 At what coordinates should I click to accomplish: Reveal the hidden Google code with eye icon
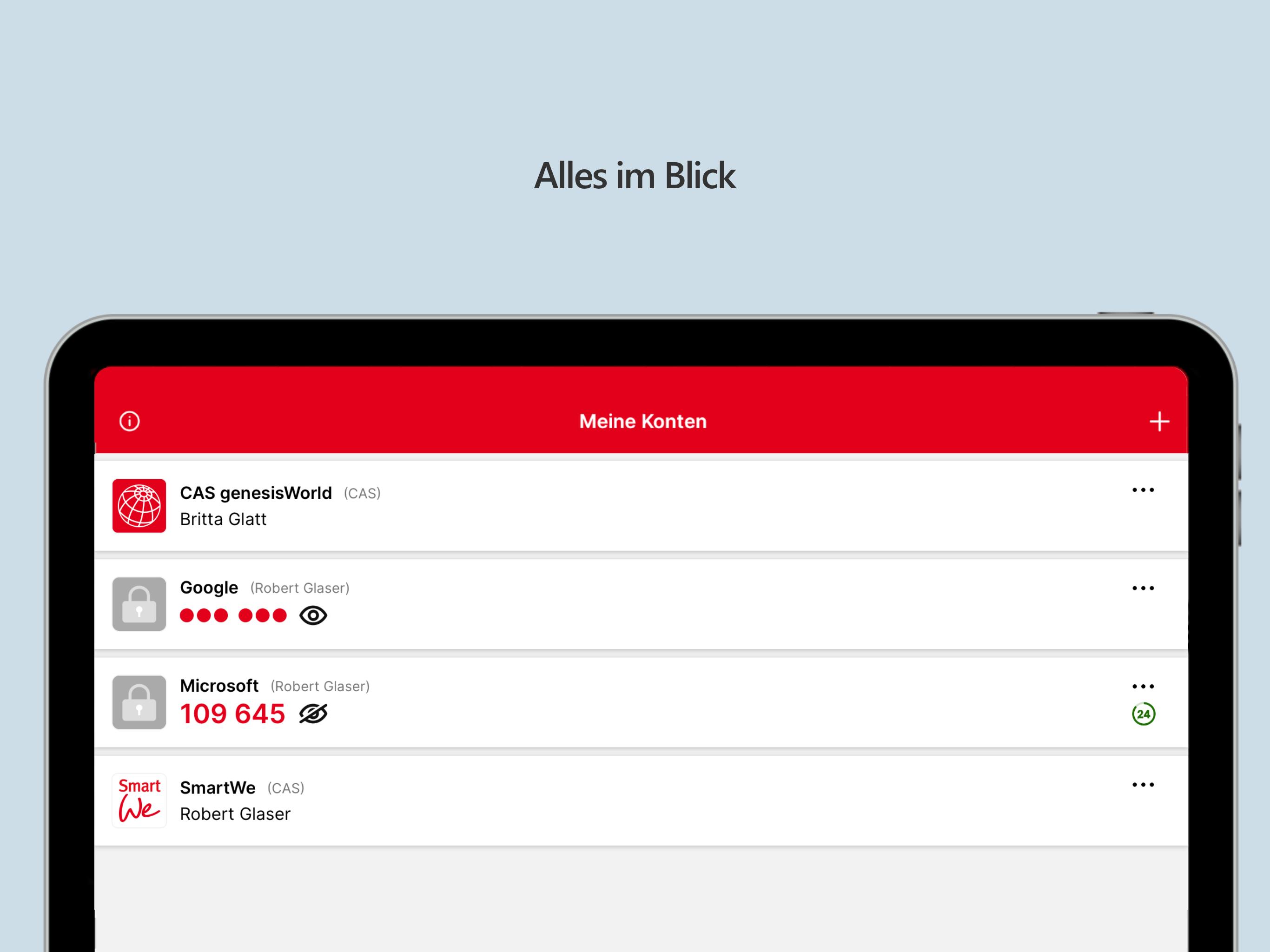point(313,615)
